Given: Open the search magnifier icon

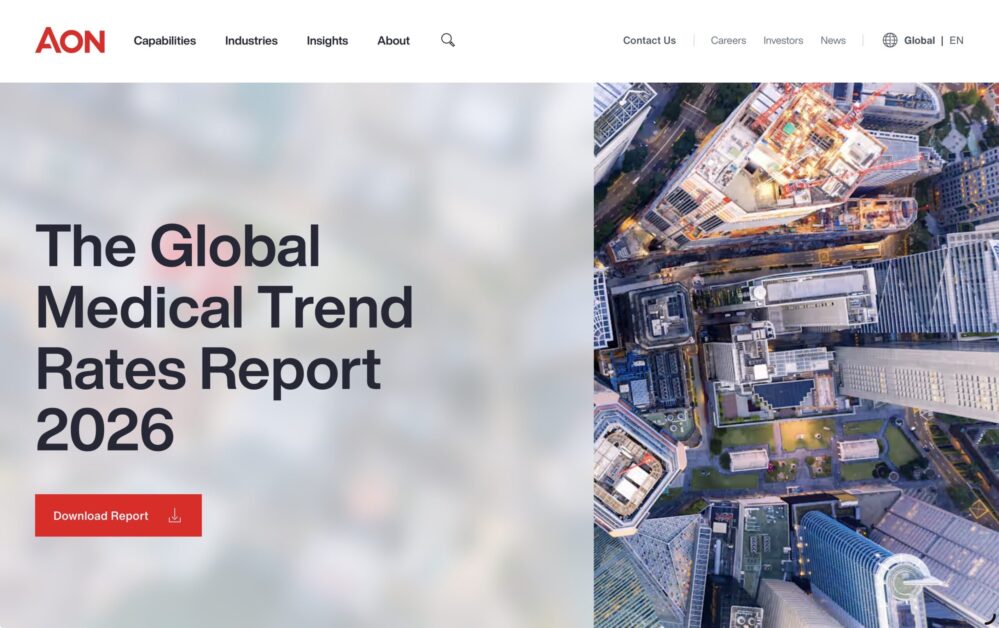Looking at the screenshot, I should coord(448,40).
